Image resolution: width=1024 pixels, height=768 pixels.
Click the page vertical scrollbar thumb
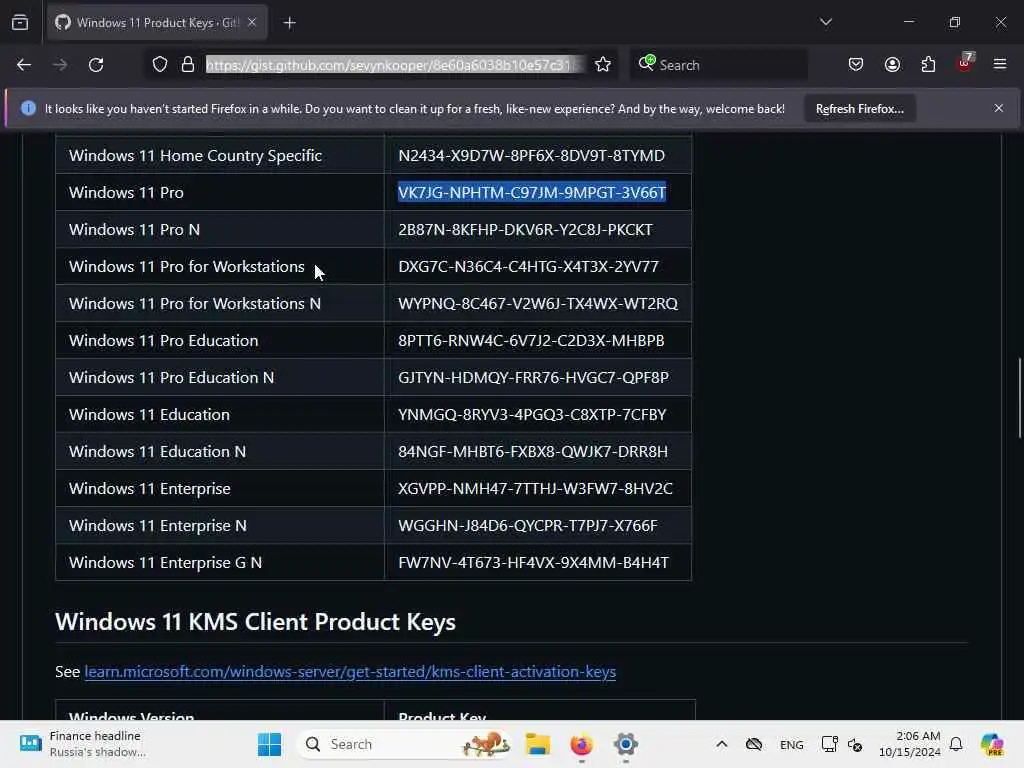tap(1019, 398)
